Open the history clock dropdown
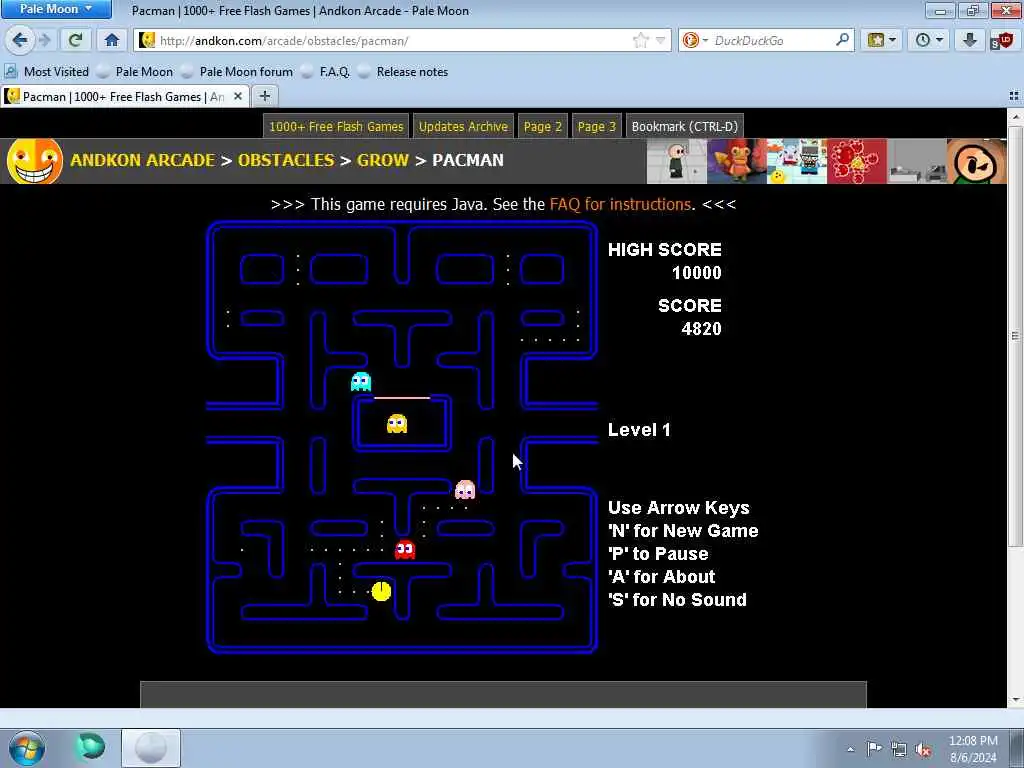This screenshot has height=768, width=1024. click(x=928, y=40)
